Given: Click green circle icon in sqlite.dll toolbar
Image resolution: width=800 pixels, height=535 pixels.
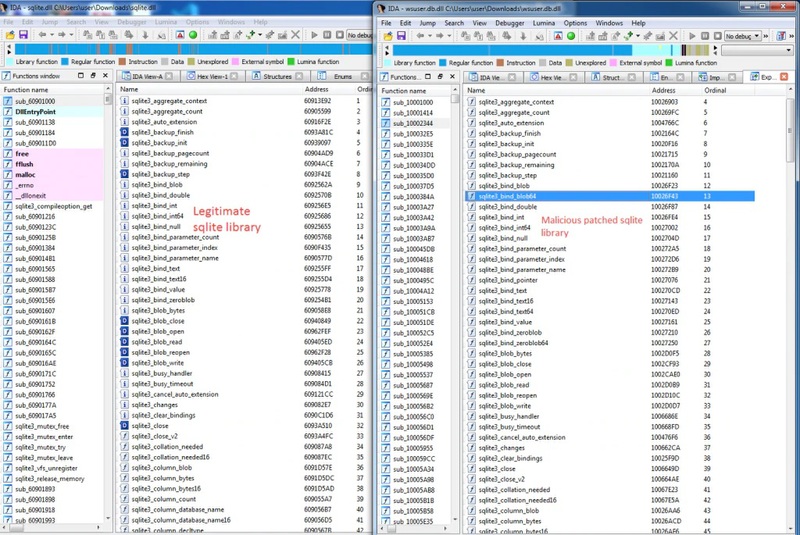Looking at the screenshot, I should click(x=193, y=35).
